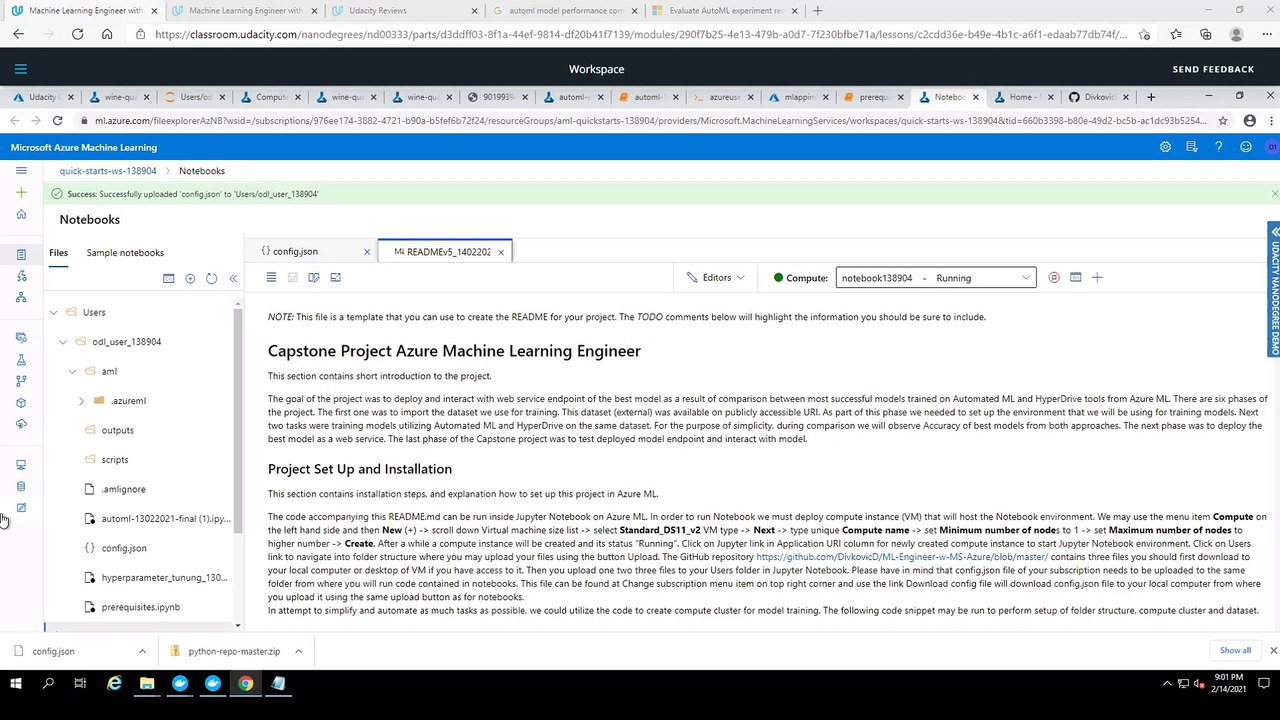
Task: Open Data Labeling icon in sidebar
Action: pos(21,508)
